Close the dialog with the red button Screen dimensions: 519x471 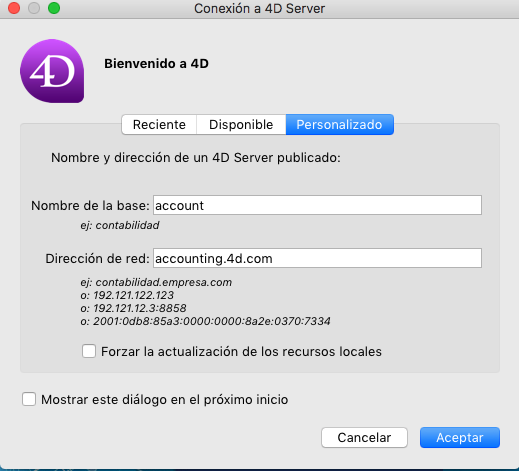[x=14, y=8]
